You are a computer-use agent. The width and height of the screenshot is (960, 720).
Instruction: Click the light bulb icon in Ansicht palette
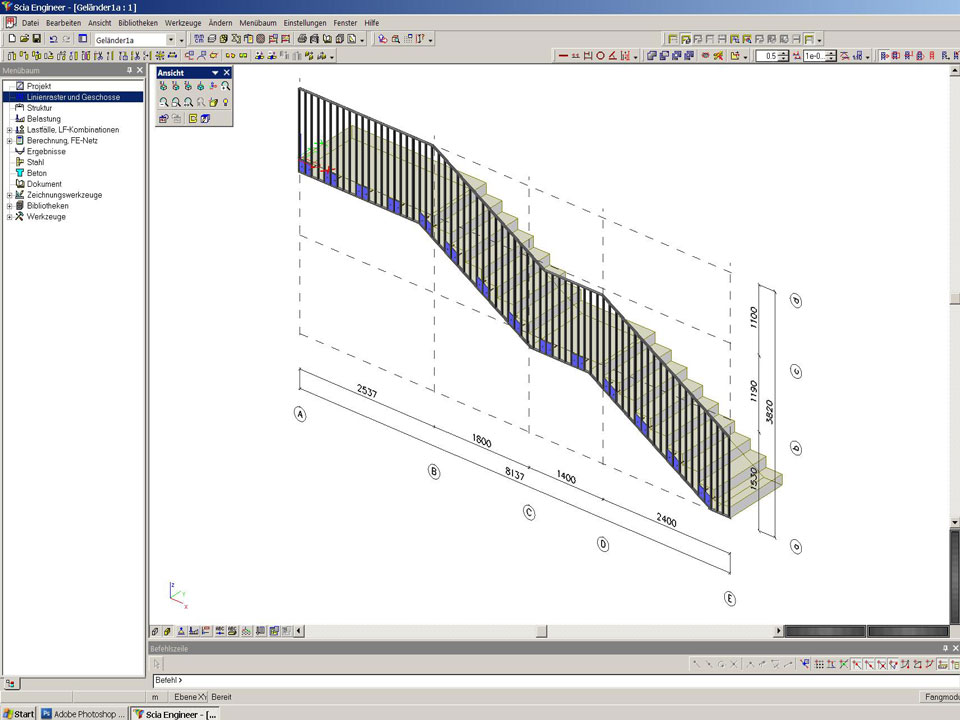pyautogui.click(x=226, y=102)
